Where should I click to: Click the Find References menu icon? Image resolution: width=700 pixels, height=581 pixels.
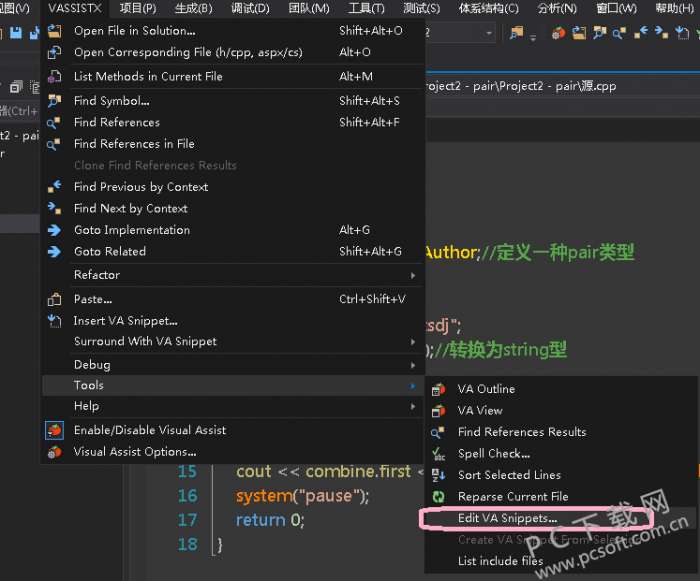click(x=54, y=122)
